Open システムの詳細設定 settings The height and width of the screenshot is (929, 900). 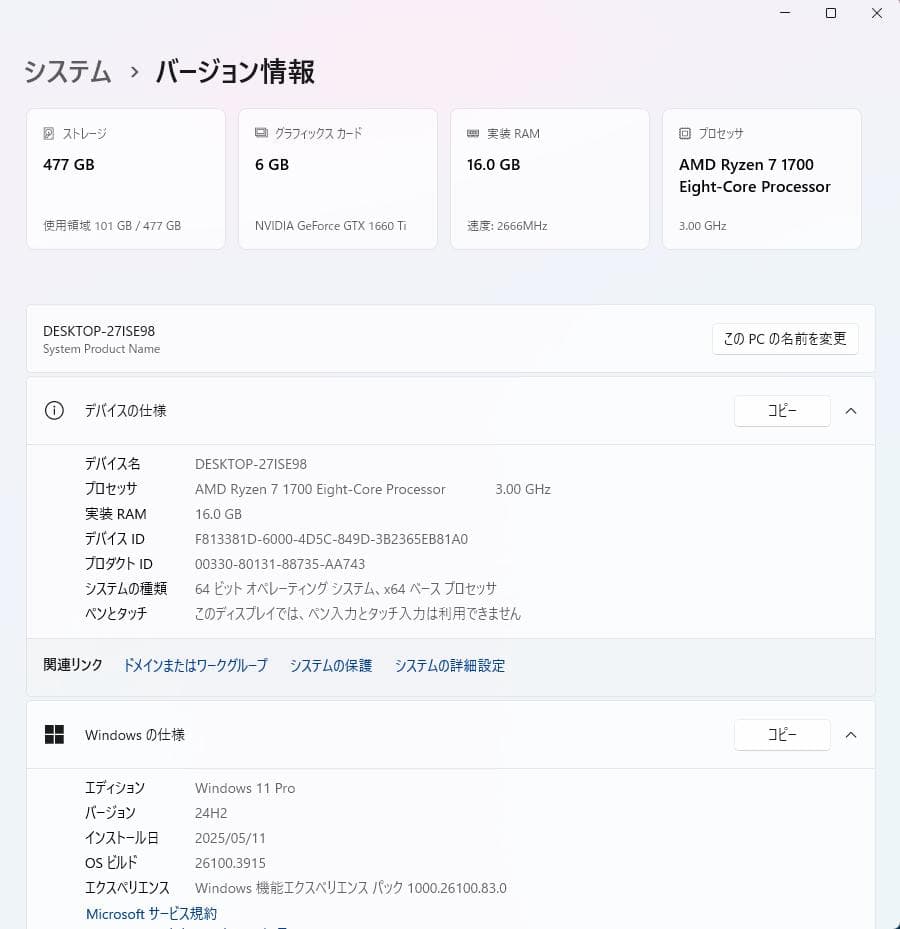point(450,665)
